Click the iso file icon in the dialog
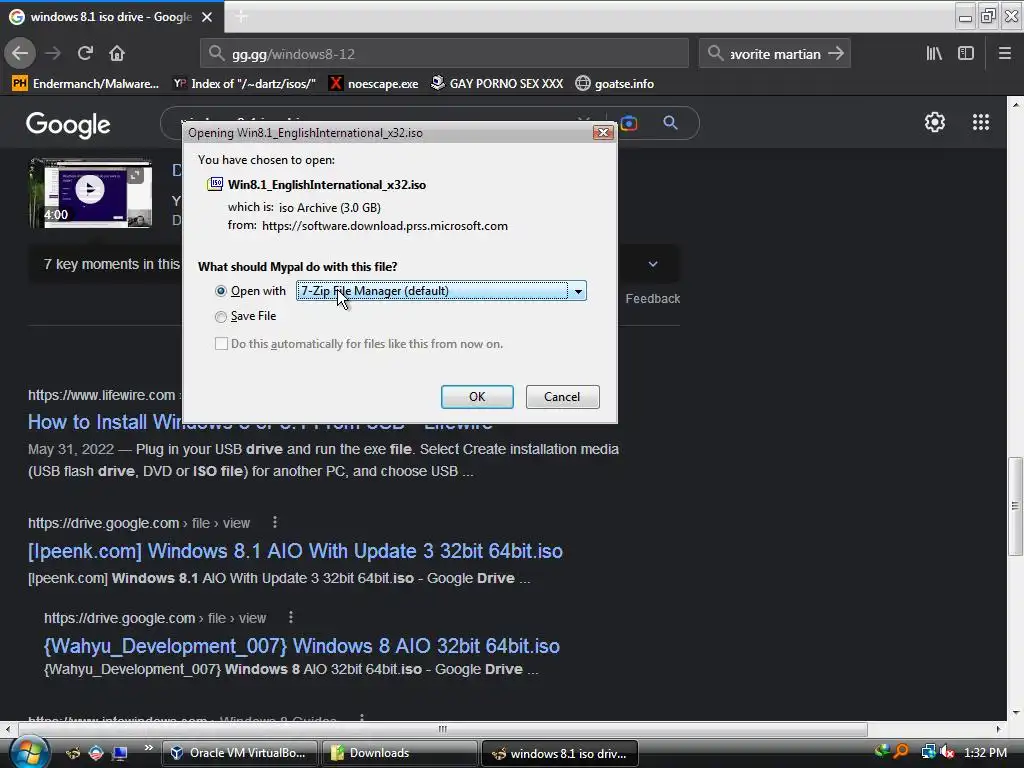This screenshot has width=1024, height=768. [215, 184]
